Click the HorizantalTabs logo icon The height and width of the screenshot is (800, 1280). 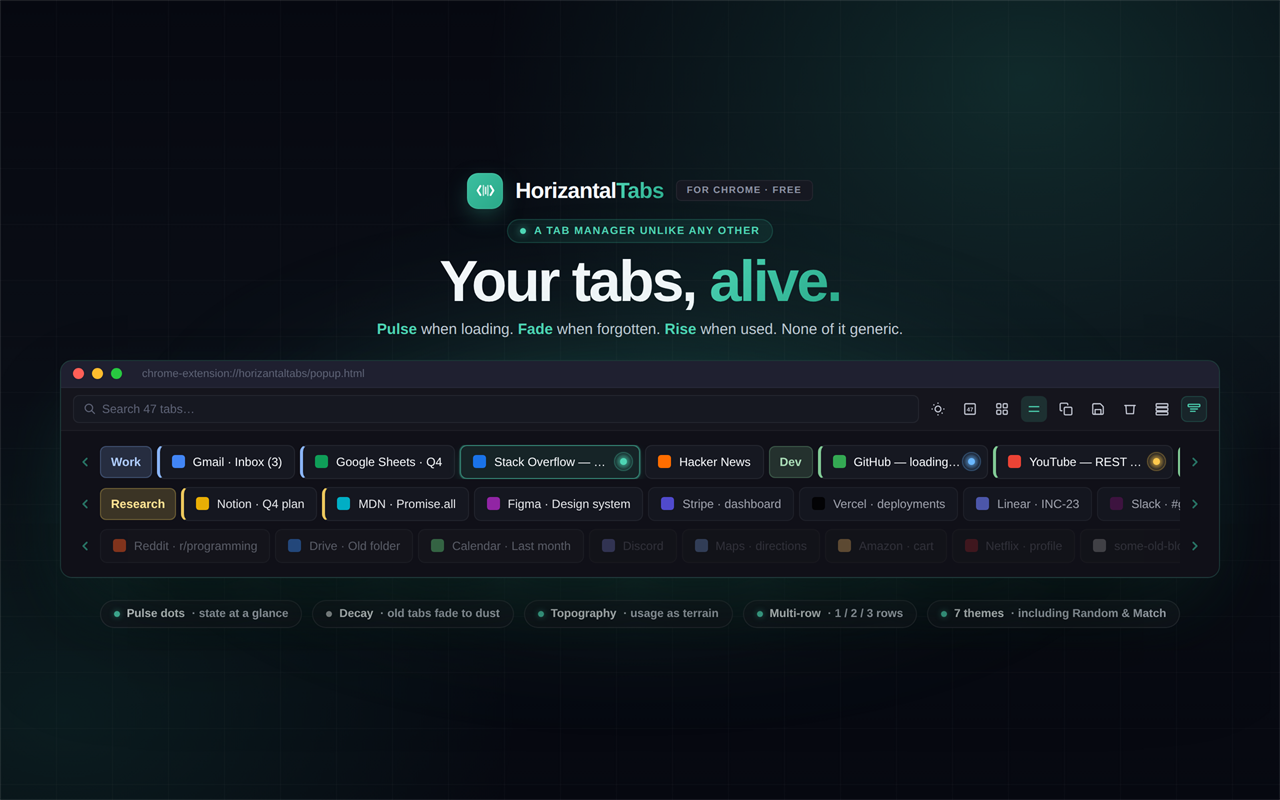coord(485,190)
